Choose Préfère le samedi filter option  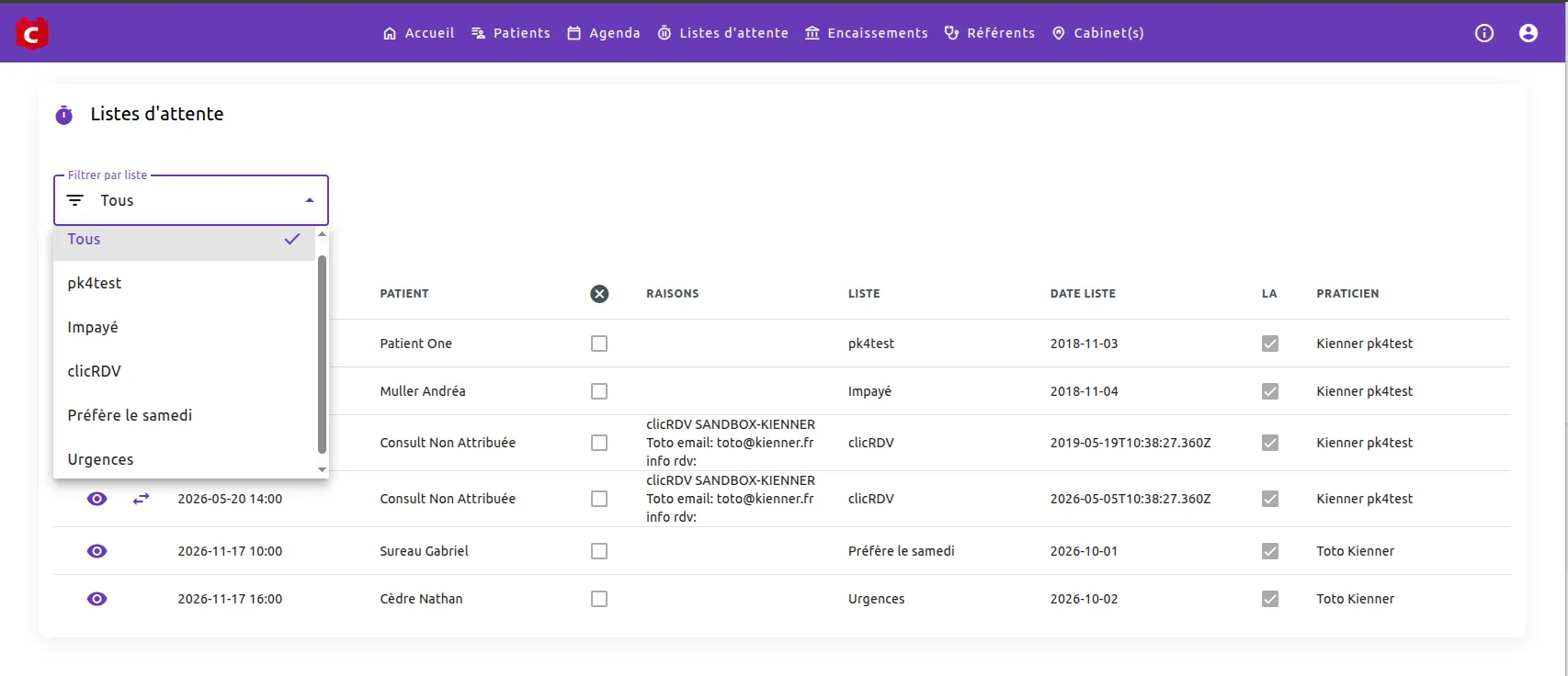(x=184, y=415)
